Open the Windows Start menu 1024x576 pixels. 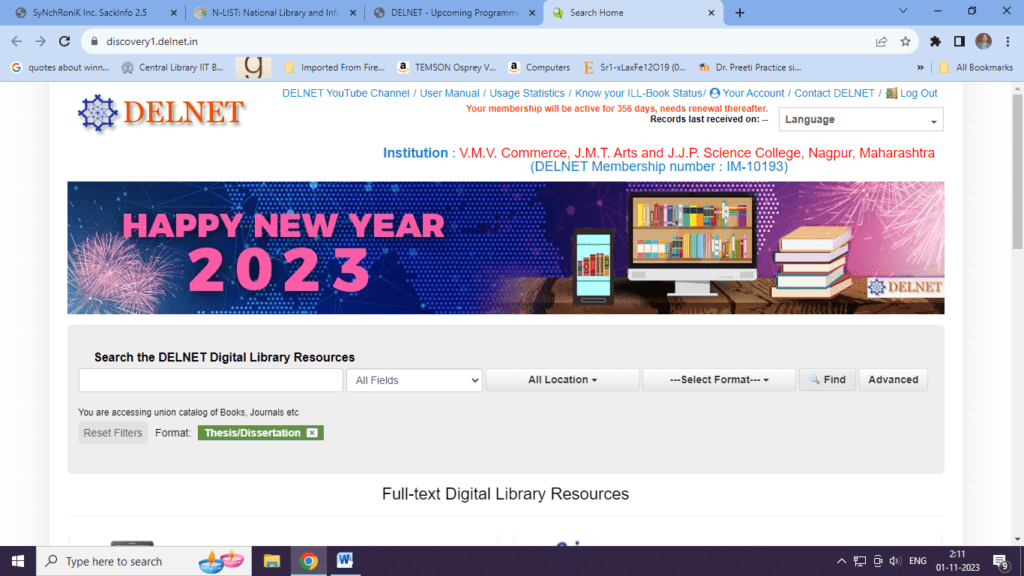[18, 561]
